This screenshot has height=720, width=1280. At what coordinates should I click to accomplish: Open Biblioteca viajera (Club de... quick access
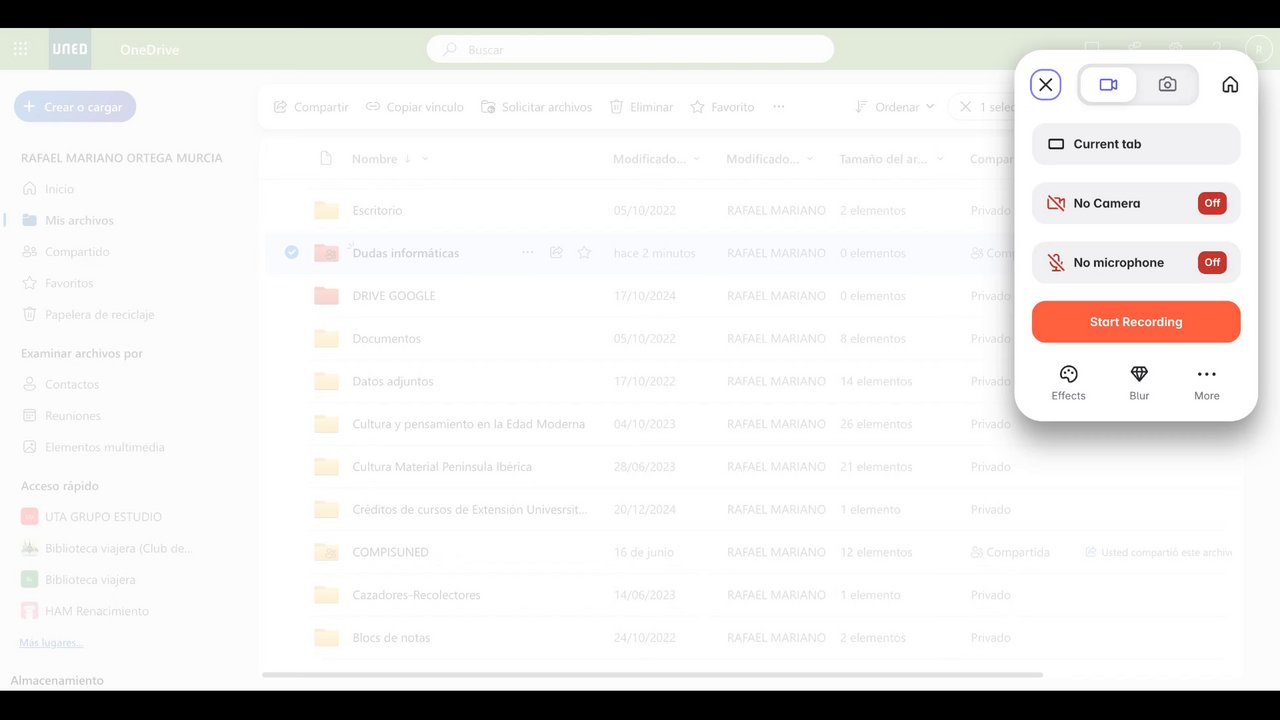[x=118, y=548]
